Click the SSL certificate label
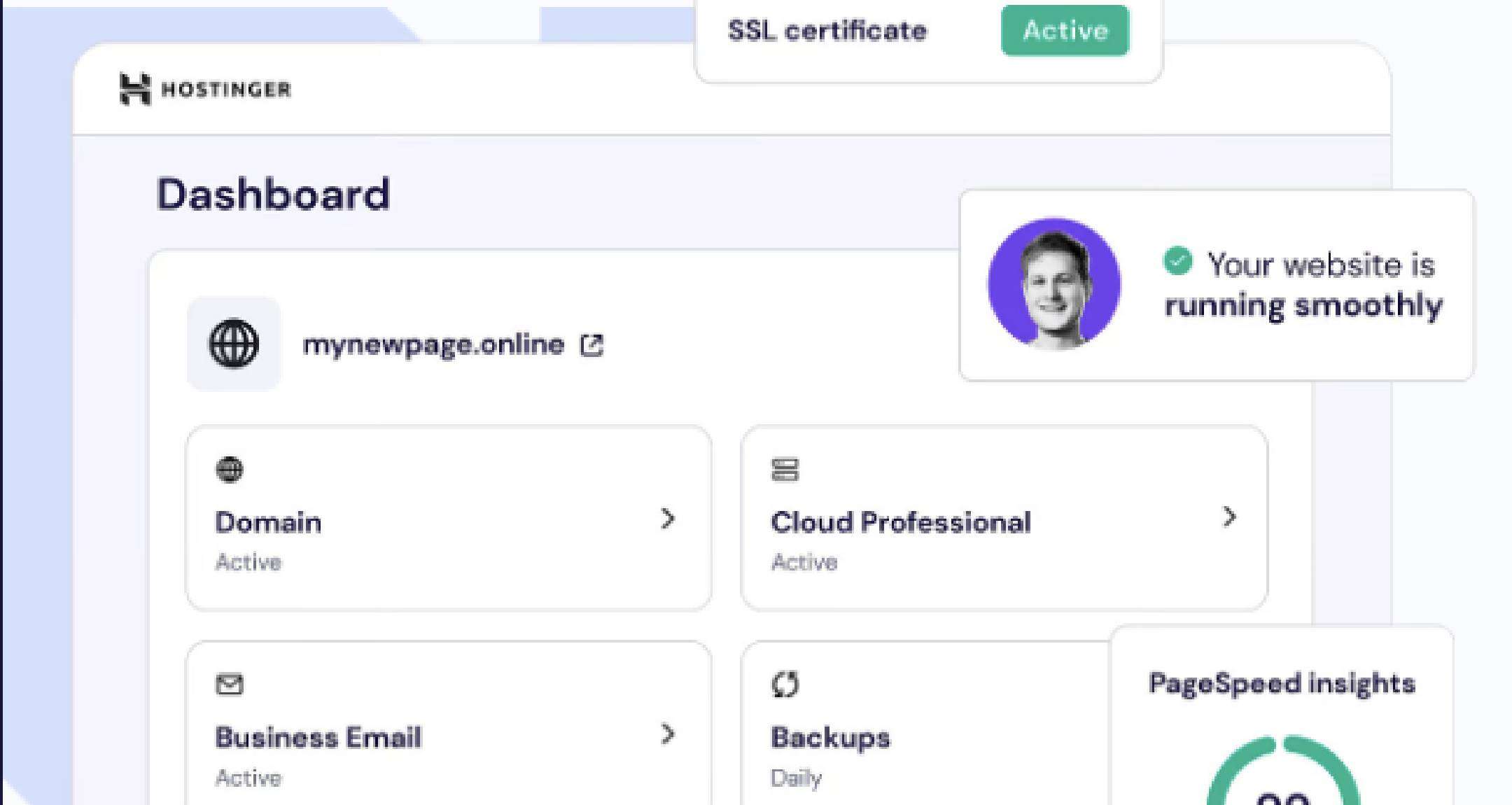Image resolution: width=1512 pixels, height=805 pixels. coord(827,30)
